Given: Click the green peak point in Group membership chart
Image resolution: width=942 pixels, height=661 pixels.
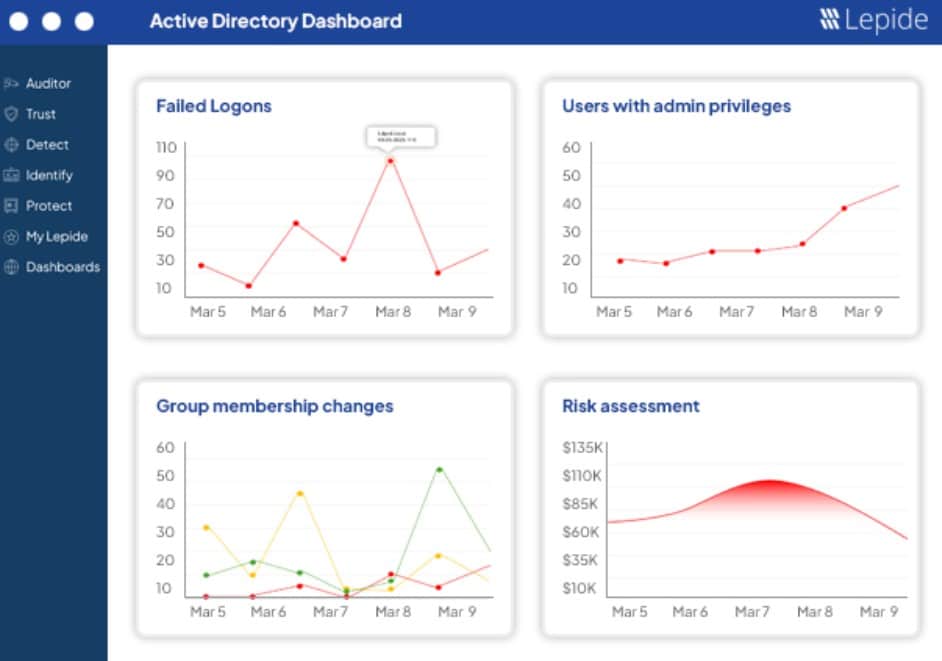Looking at the screenshot, I should coord(439,469).
